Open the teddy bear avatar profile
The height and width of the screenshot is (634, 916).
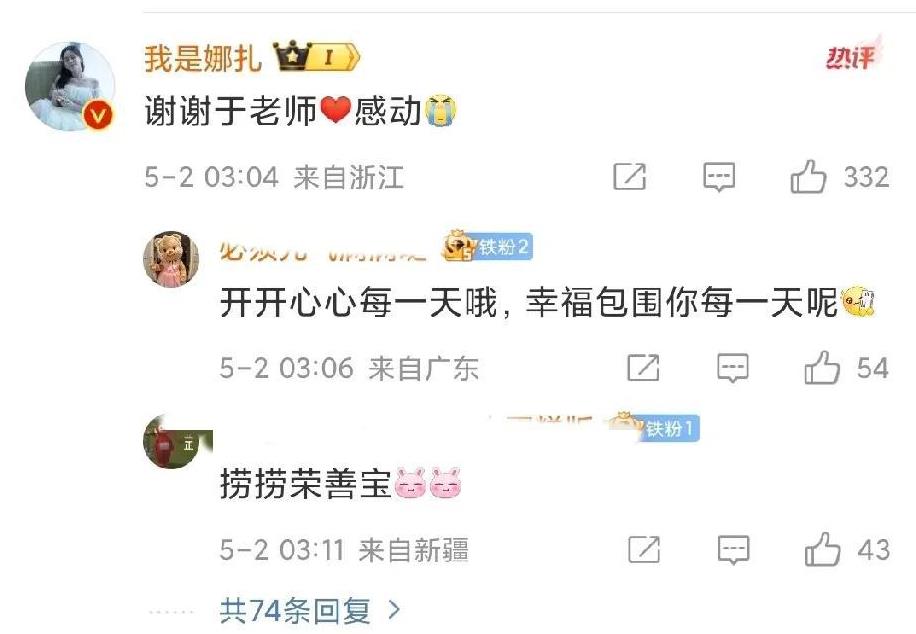click(x=171, y=259)
